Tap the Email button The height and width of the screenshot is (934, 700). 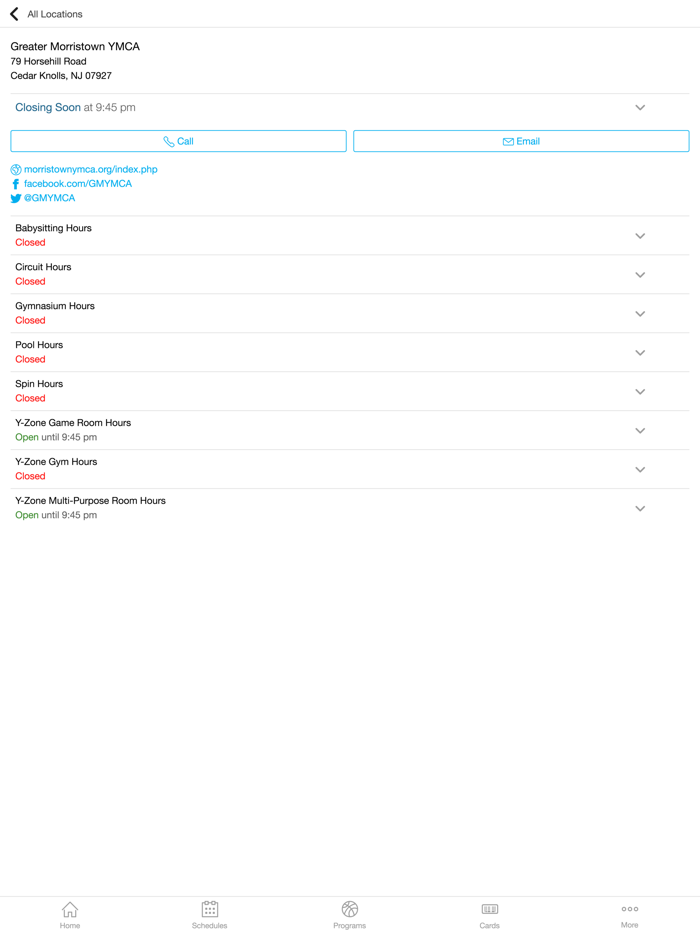(x=521, y=141)
